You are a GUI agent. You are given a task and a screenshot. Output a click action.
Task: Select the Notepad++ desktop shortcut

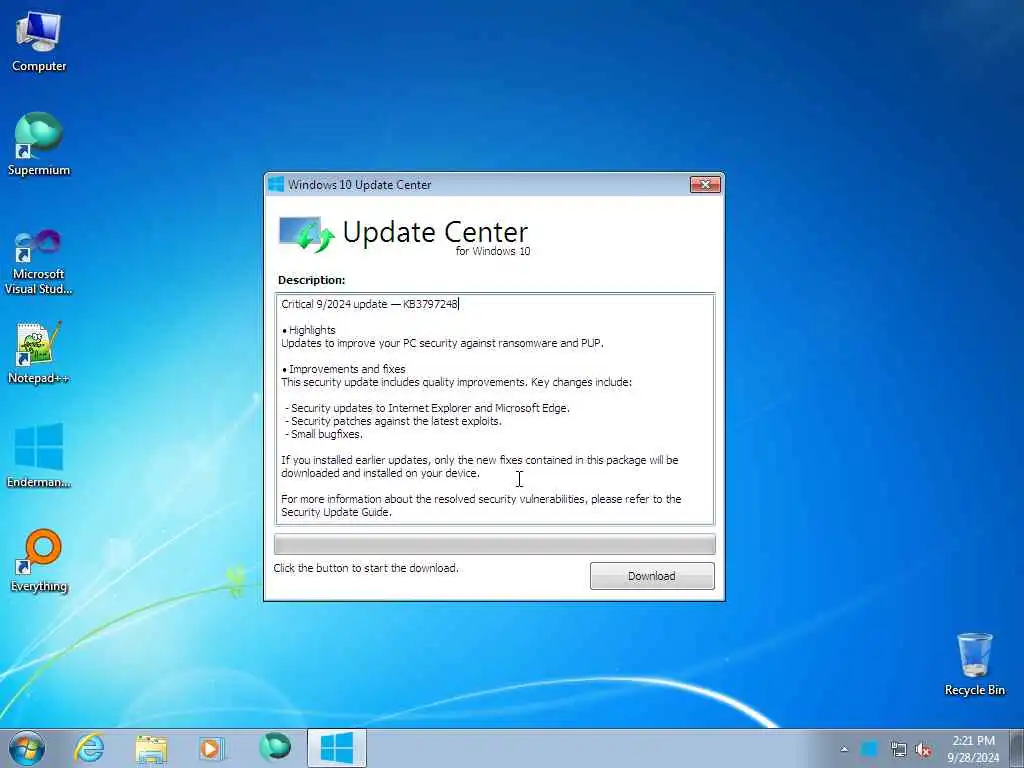point(39,353)
